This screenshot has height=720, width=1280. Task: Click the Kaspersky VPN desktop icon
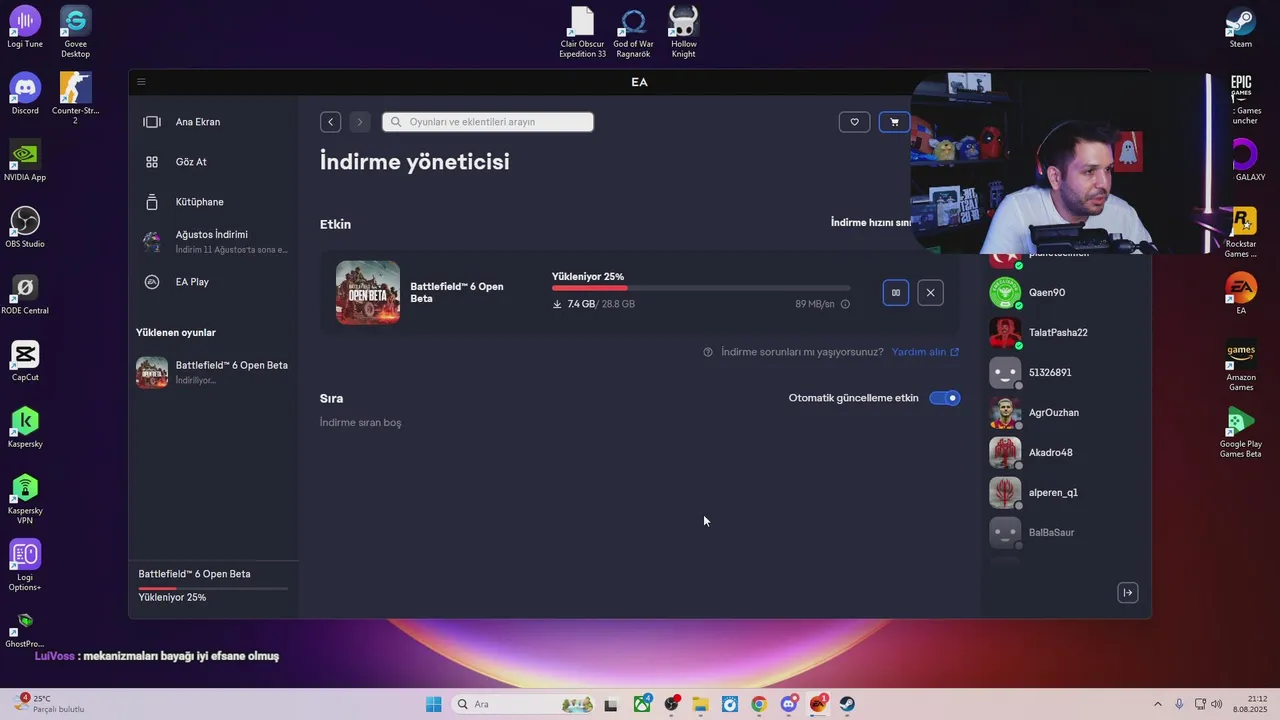coord(25,499)
